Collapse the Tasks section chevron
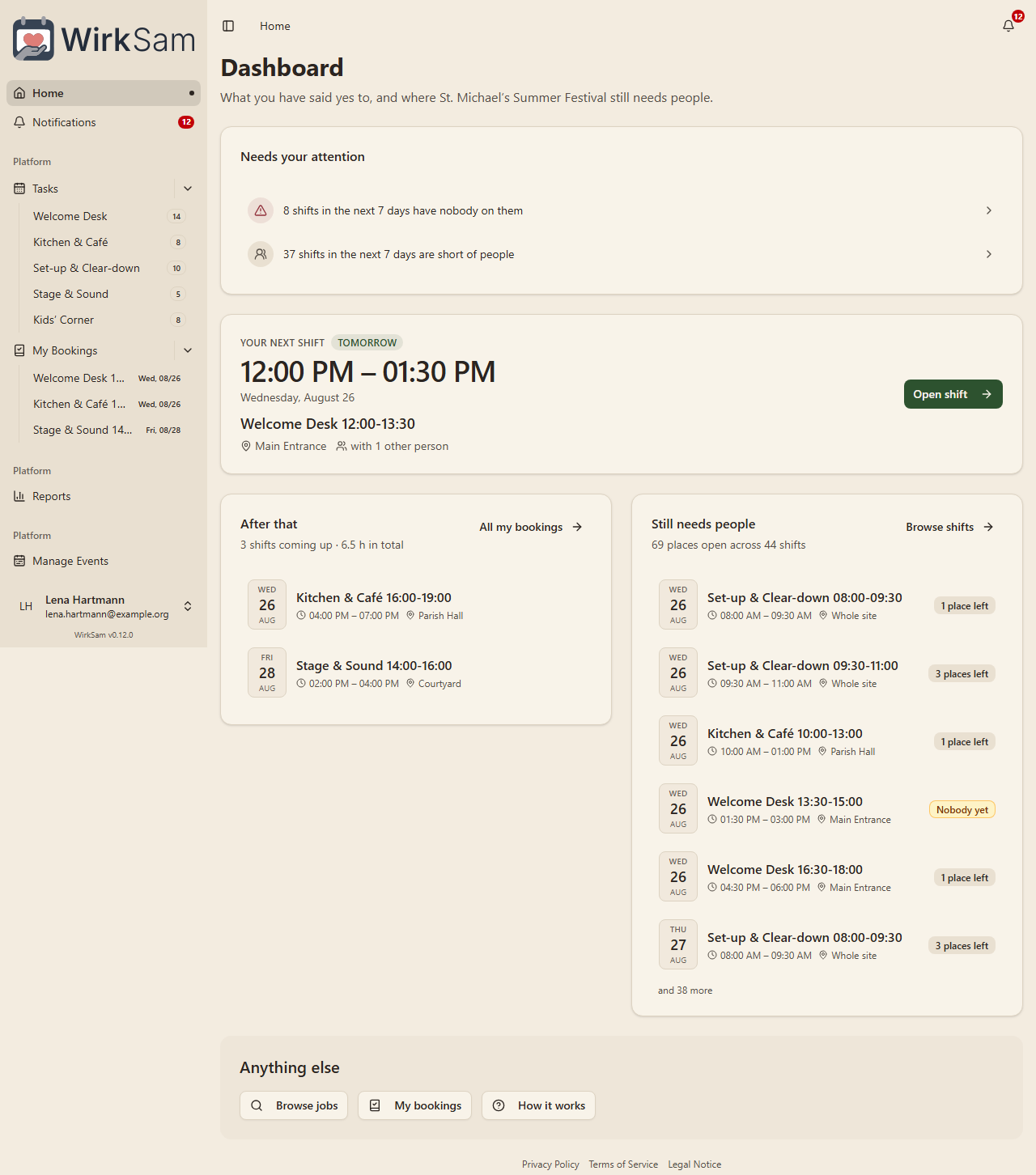This screenshot has width=1036, height=1175. [188, 189]
